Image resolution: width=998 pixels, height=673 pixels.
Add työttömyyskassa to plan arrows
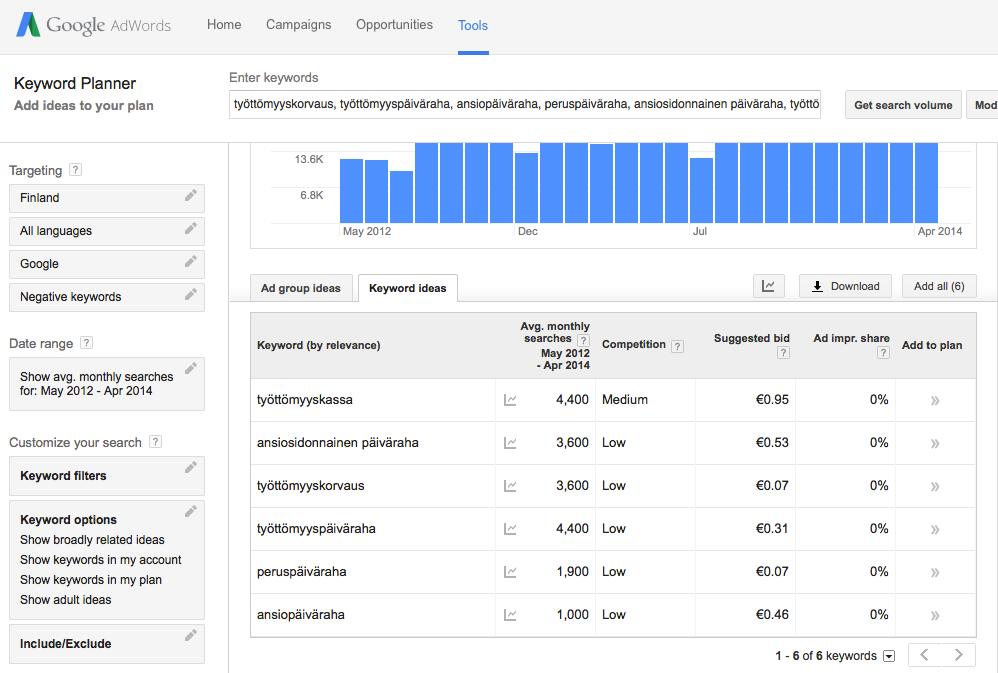click(x=934, y=400)
